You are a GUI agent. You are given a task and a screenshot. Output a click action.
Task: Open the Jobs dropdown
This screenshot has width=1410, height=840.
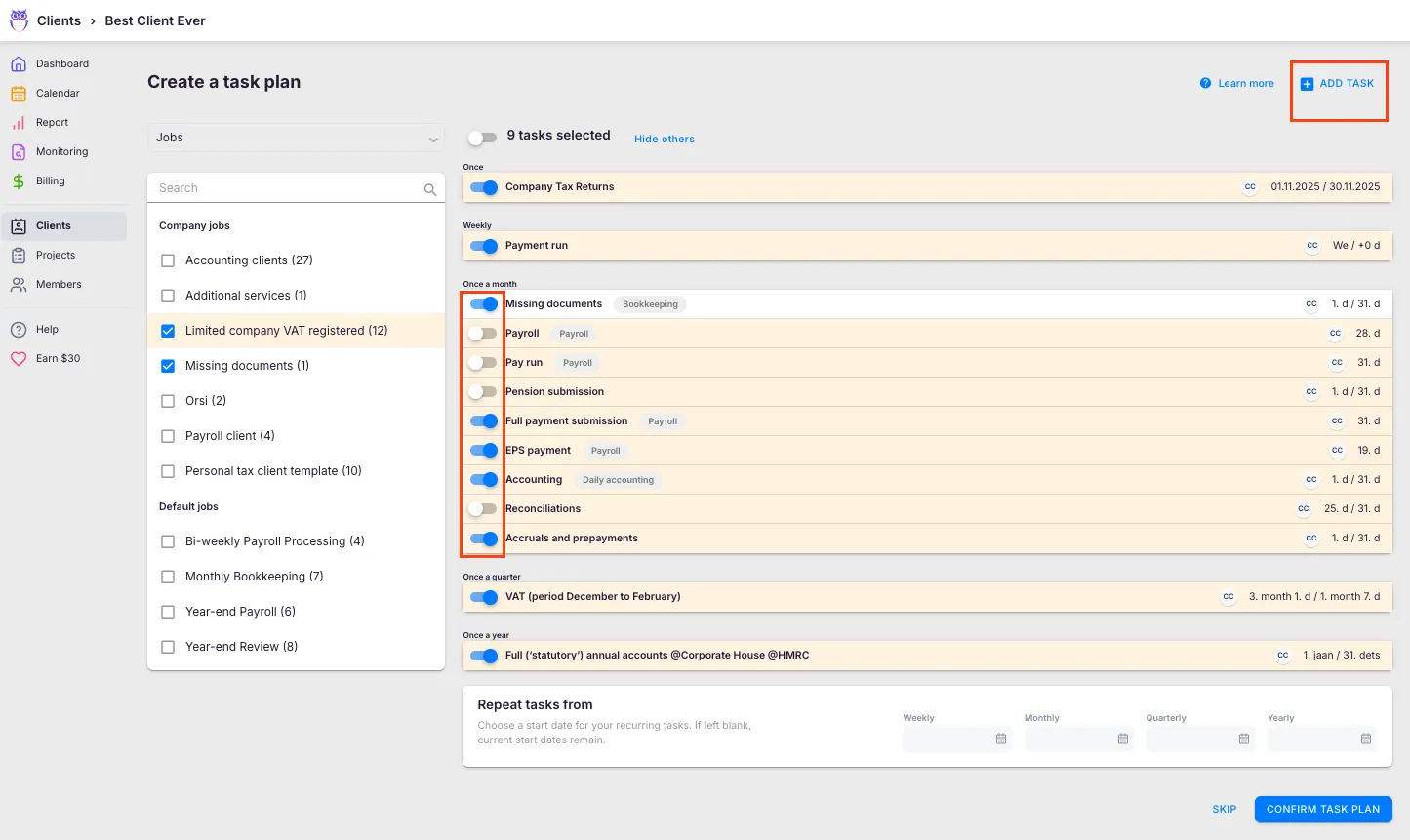296,139
